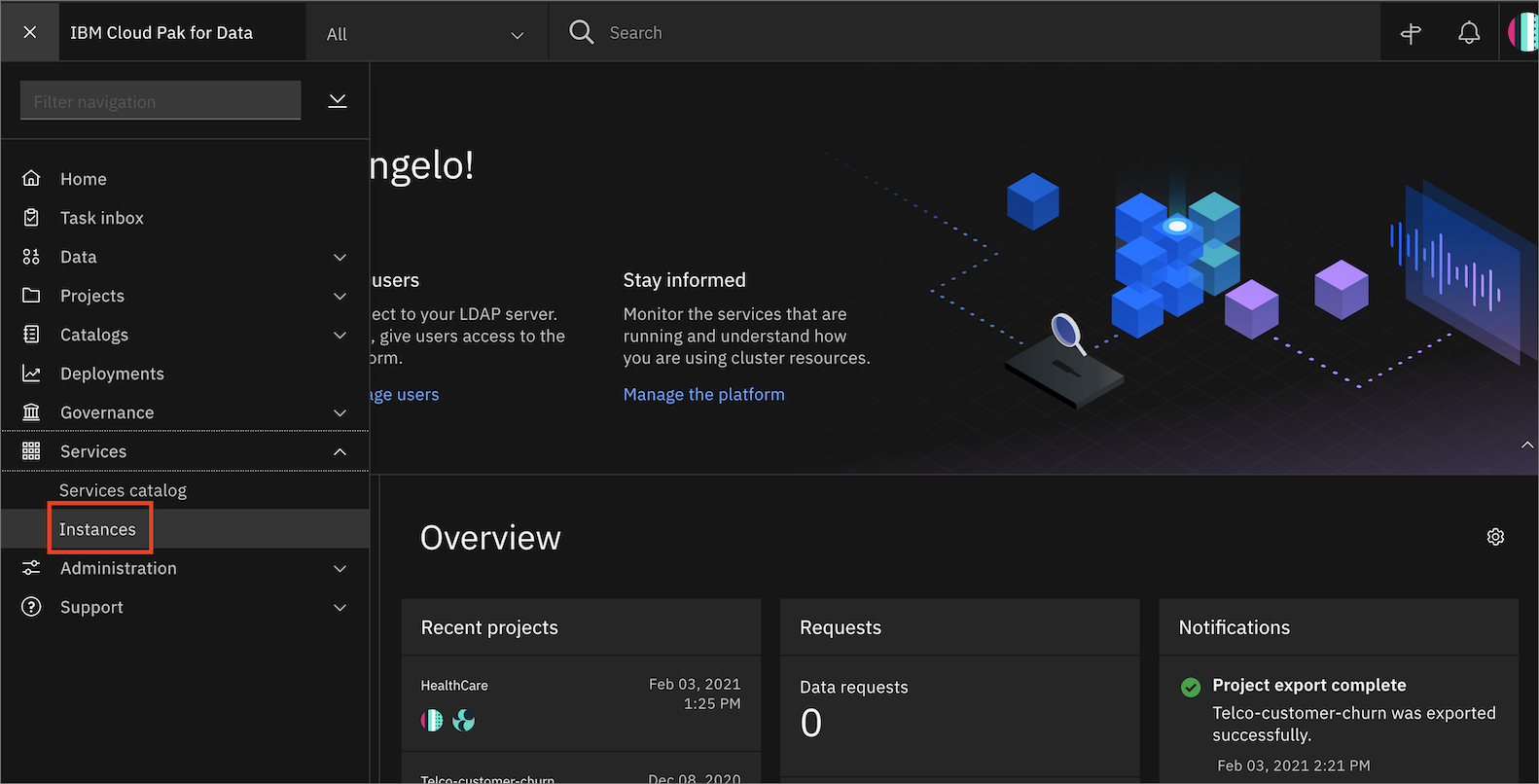Screen dimensions: 1539x784
Task: Open the Telco-customer-churn recent project
Action: (487, 778)
